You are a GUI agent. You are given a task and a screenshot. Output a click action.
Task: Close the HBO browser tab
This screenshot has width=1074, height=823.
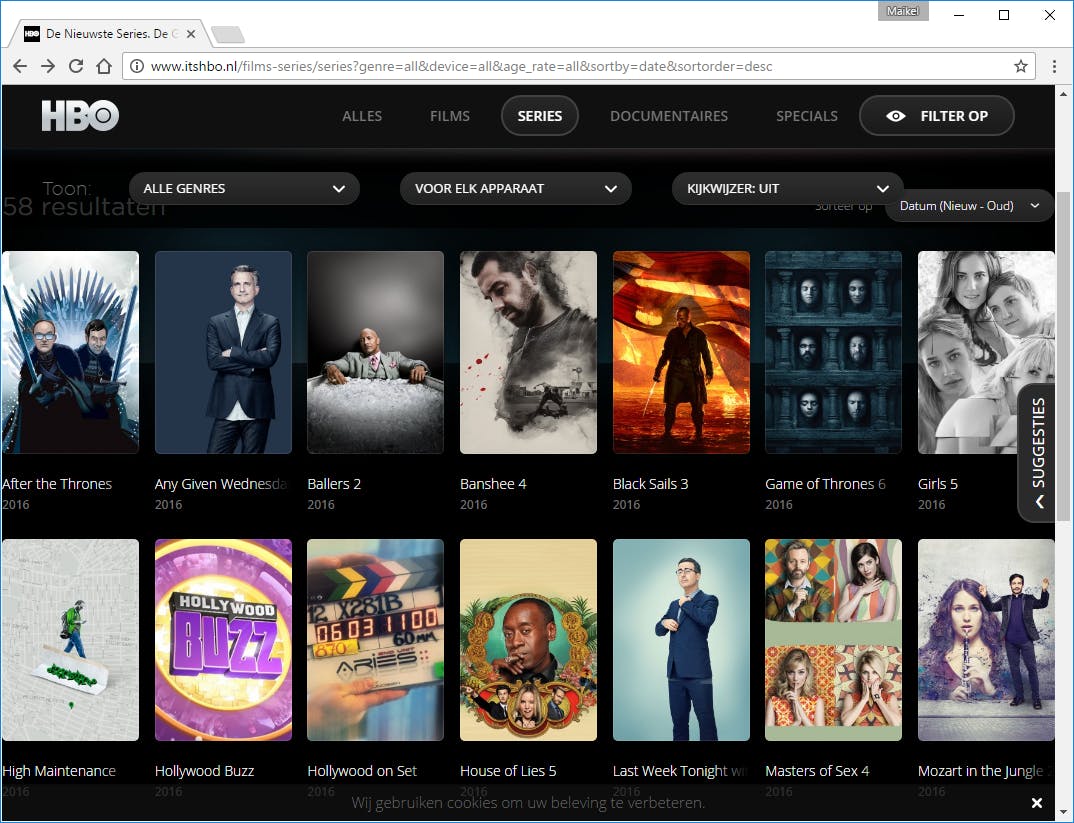(191, 34)
